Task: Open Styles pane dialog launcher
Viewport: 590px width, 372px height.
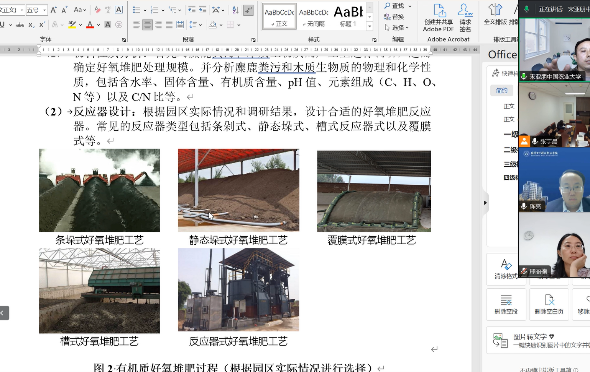Action: click(x=374, y=39)
